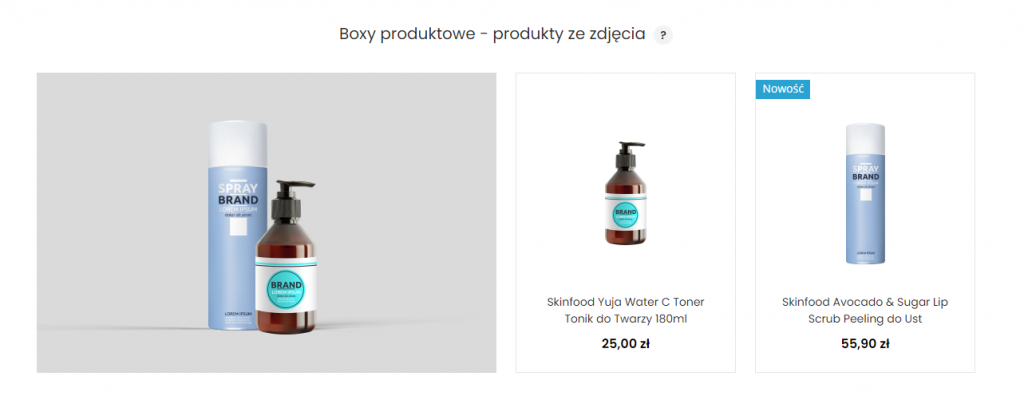Screen dimensions: 1024x404
Task: Click the white cap of the large spray can
Action: click(238, 142)
